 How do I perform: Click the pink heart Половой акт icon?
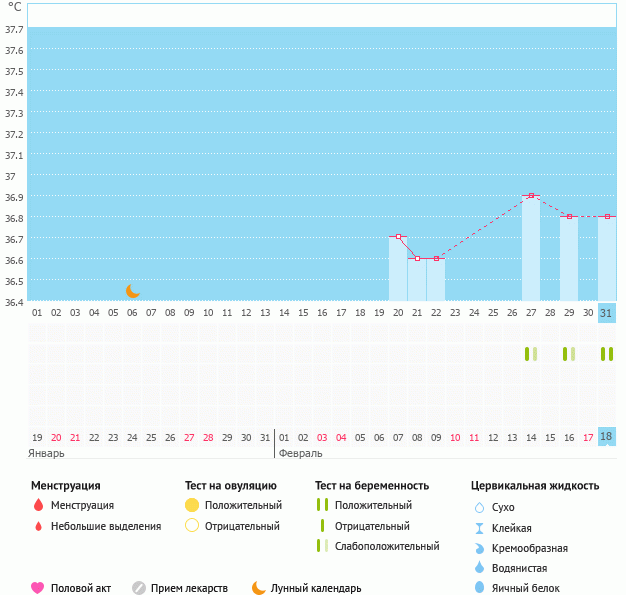point(38,588)
